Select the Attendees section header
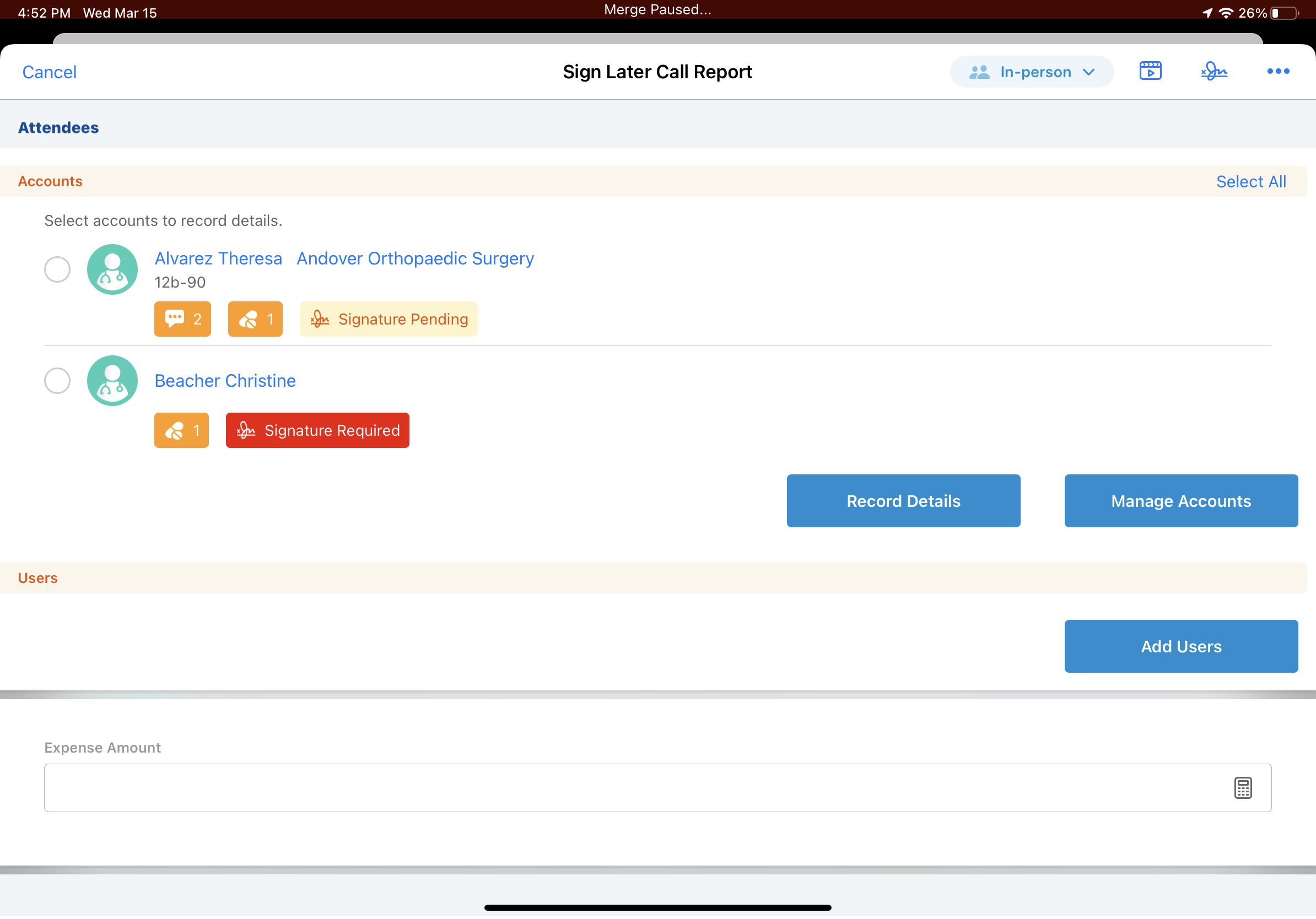Screen dimensions: 1316x919 pyautogui.click(x=58, y=127)
